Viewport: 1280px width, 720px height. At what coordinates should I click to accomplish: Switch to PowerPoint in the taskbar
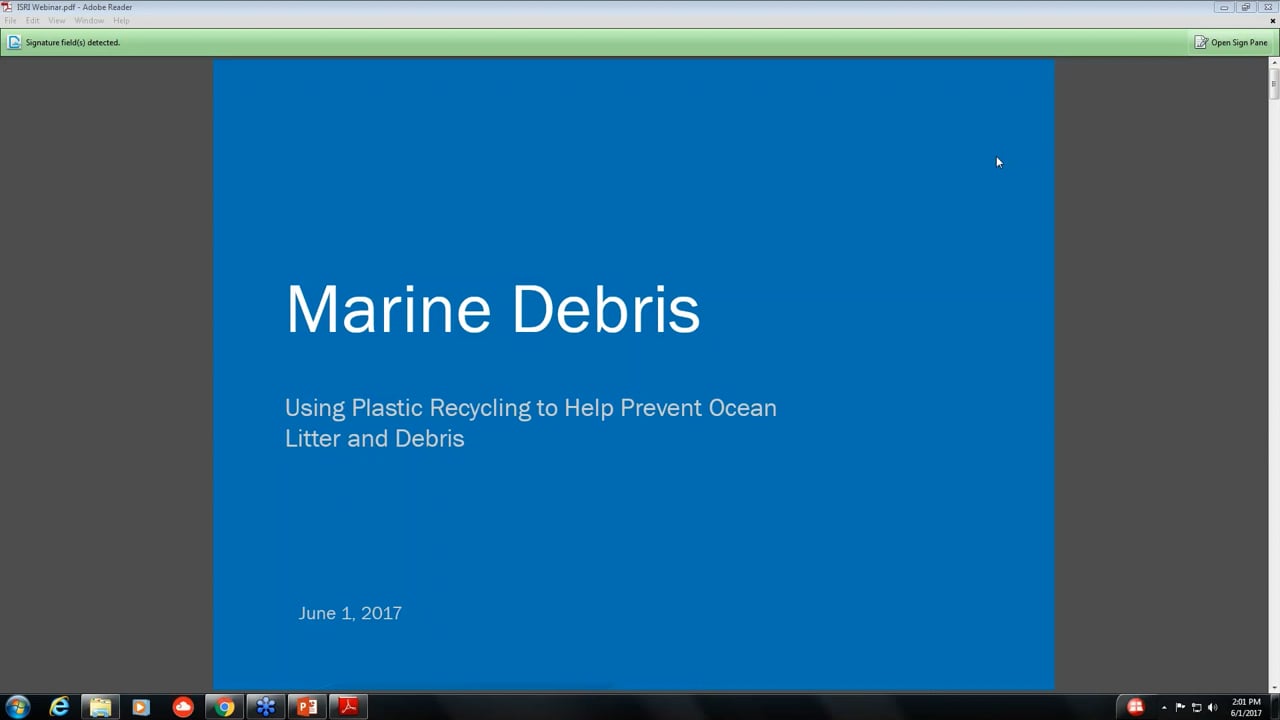[307, 707]
